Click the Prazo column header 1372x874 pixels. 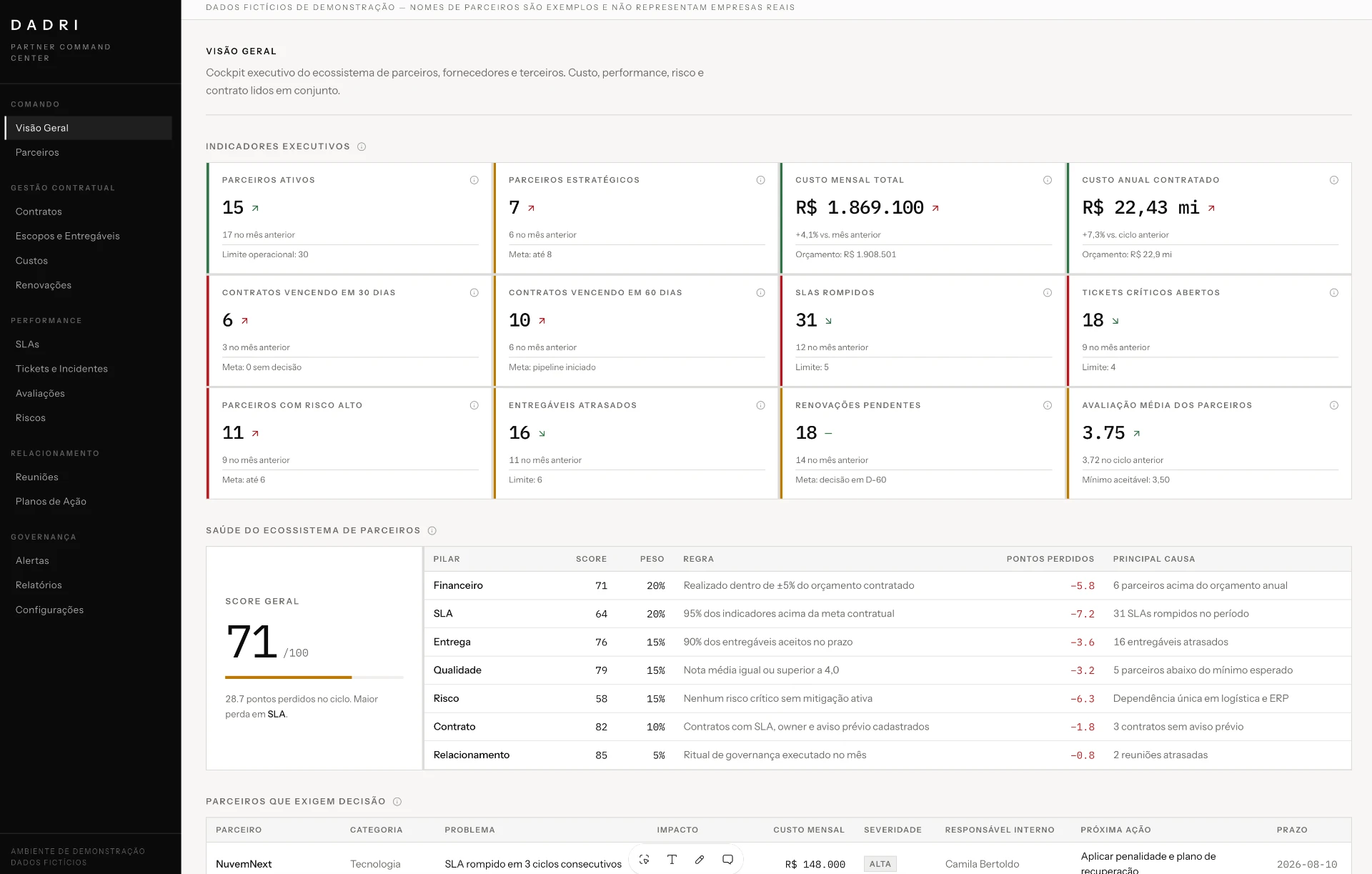click(x=1292, y=830)
